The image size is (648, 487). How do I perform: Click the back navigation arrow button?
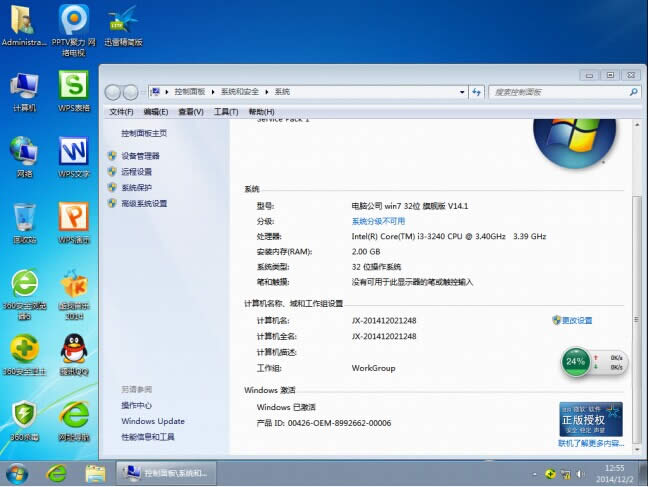[x=115, y=91]
